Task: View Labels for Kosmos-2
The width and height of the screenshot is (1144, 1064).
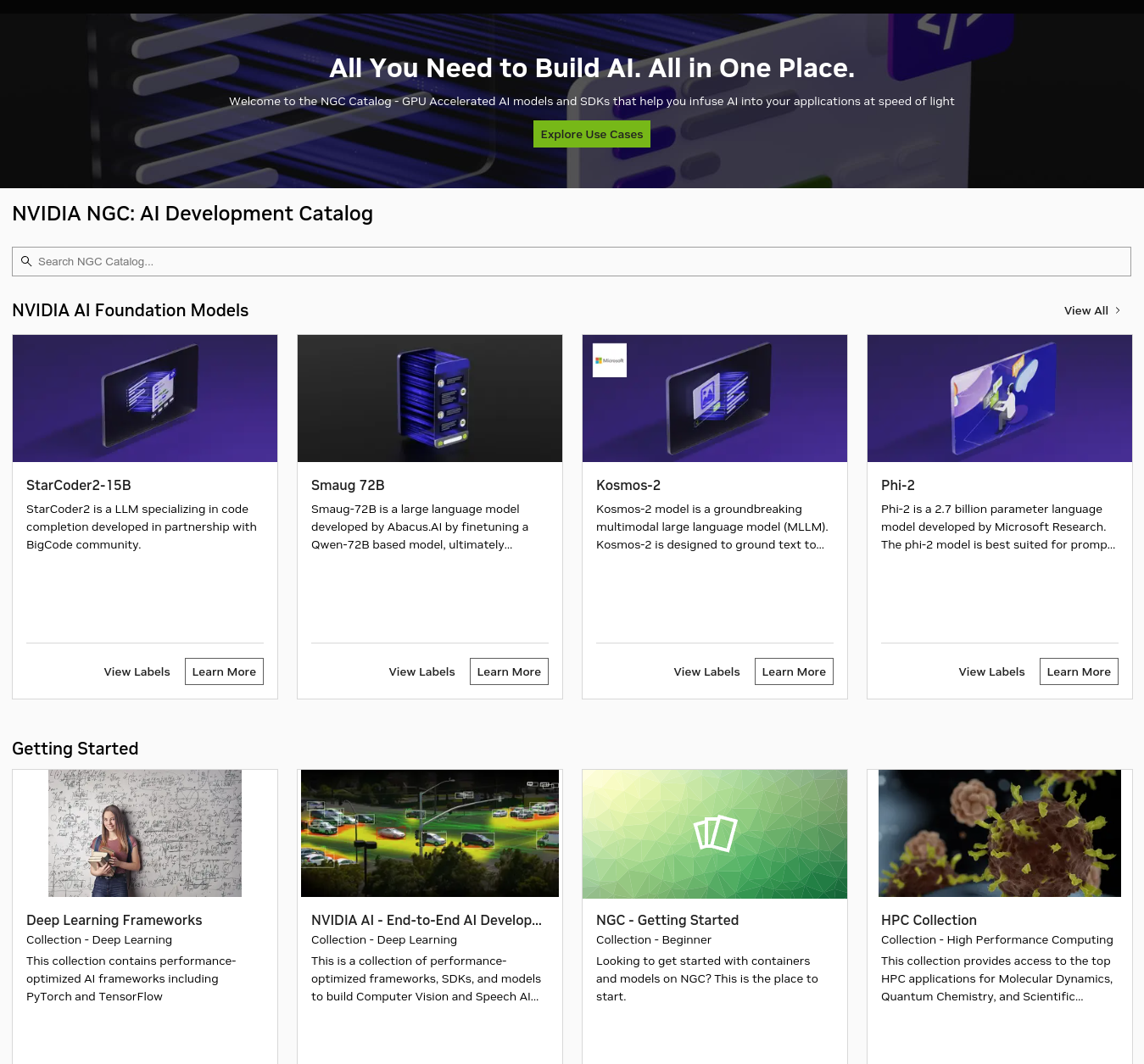Action: [x=707, y=671]
